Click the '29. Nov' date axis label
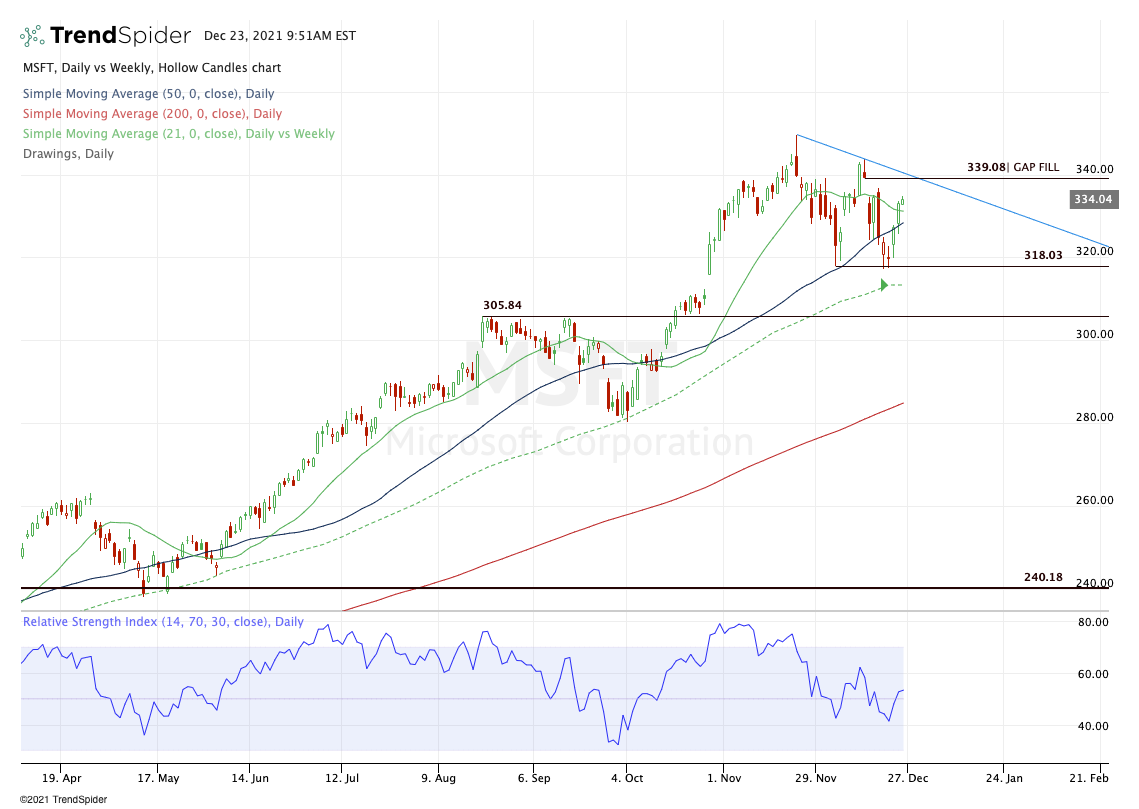The width and height of the screenshot is (1139, 809). tap(816, 778)
